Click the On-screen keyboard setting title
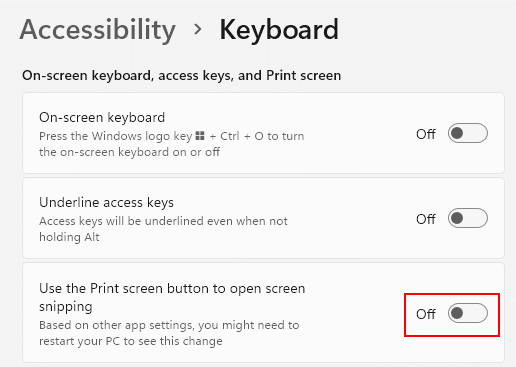516x367 pixels. pos(102,117)
